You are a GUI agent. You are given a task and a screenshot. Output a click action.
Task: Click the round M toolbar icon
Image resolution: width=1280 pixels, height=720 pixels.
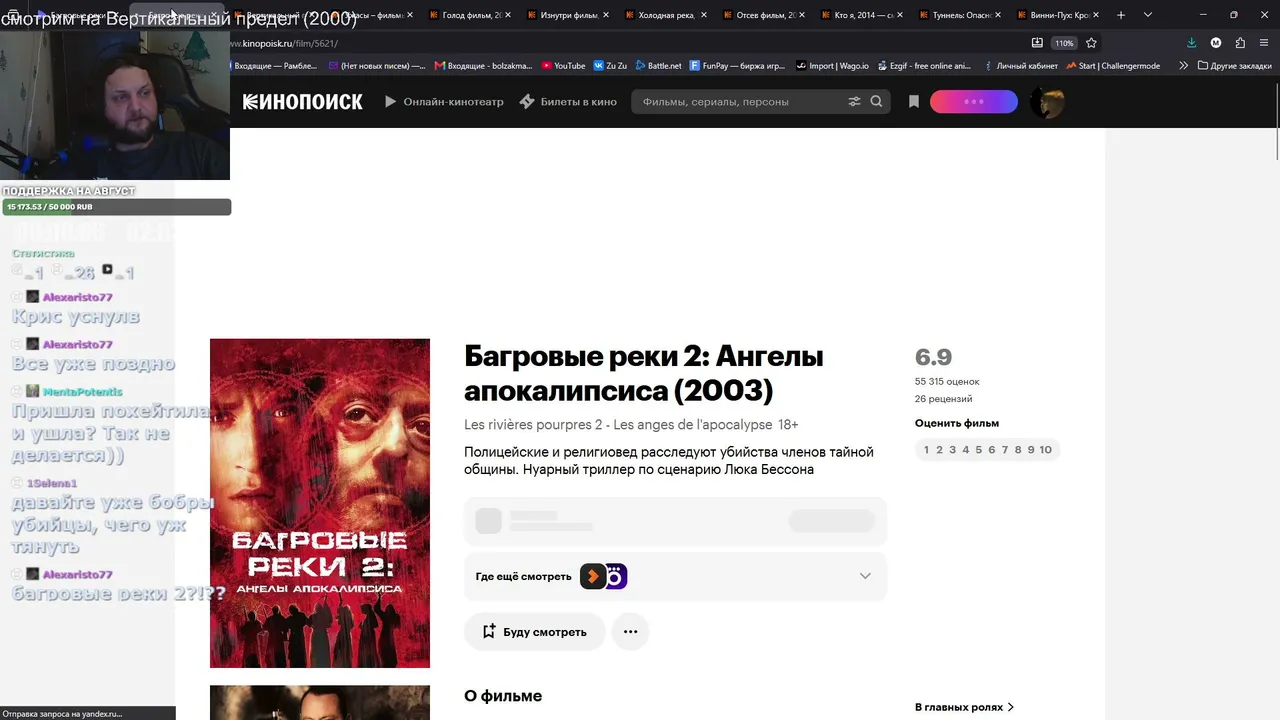pyautogui.click(x=1216, y=43)
